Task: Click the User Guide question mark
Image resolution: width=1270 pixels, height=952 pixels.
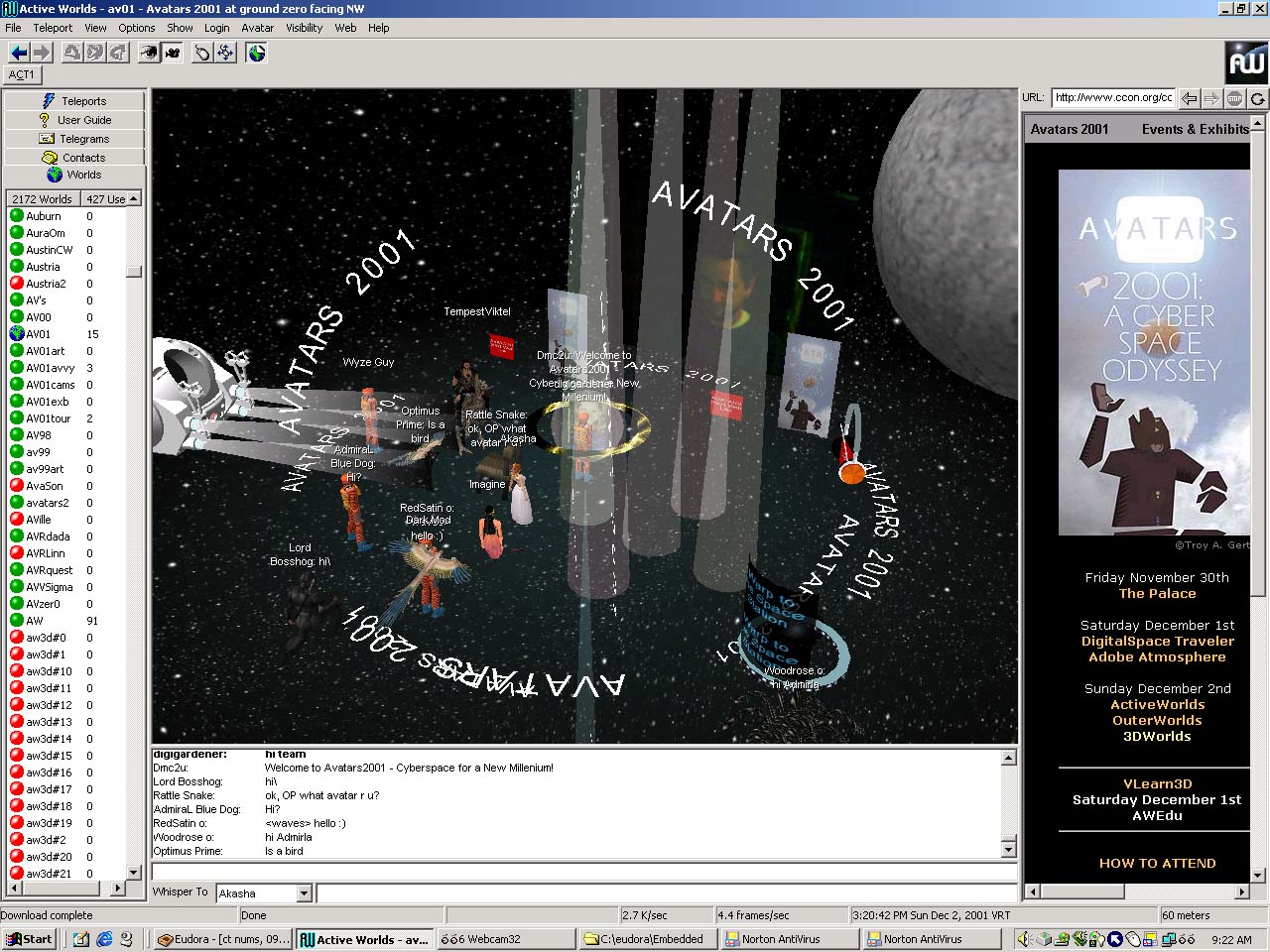Action: tap(45, 120)
